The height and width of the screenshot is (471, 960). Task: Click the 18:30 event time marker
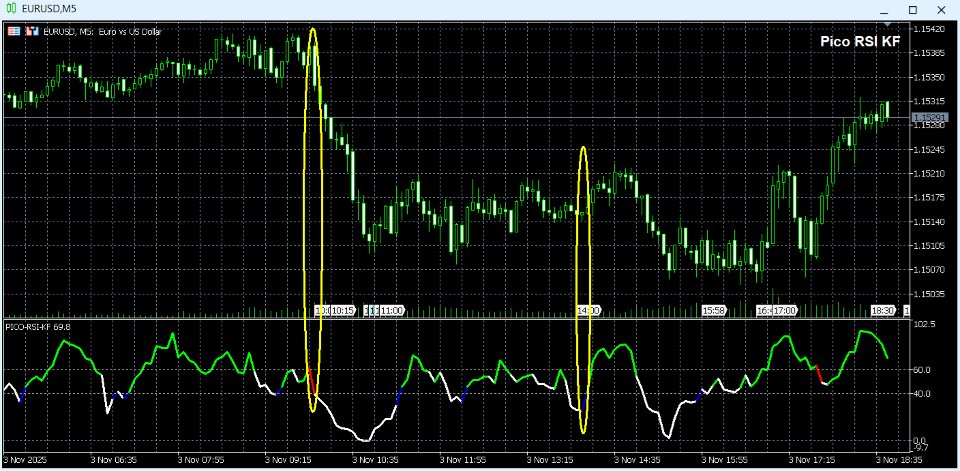point(883,311)
